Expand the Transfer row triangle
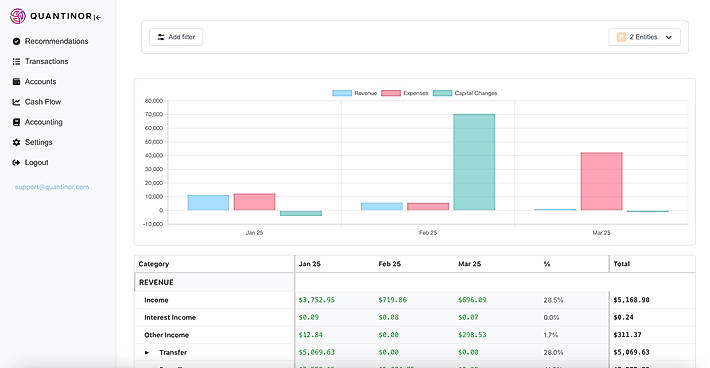 (x=147, y=352)
